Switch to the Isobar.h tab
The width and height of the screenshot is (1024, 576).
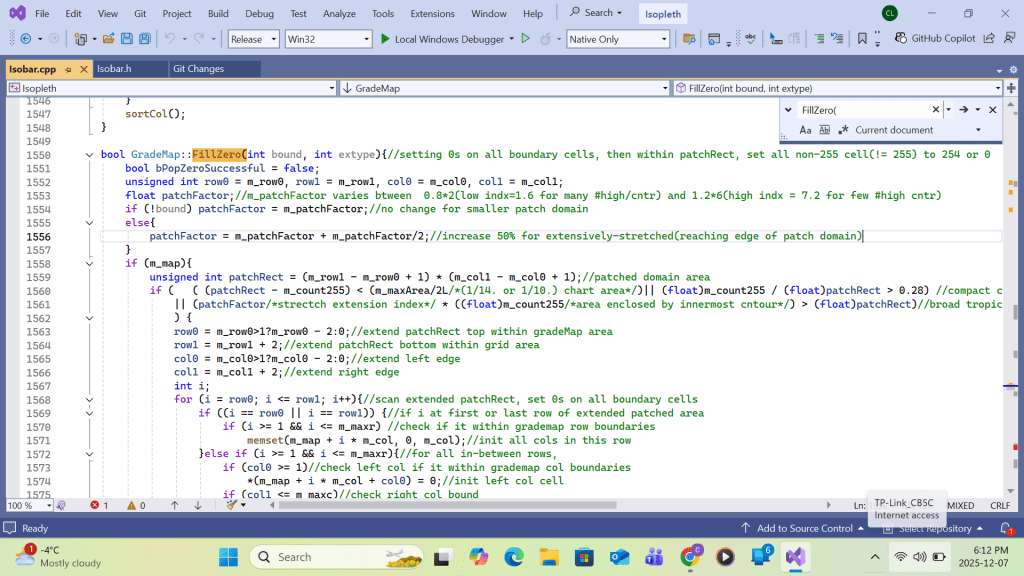tap(114, 69)
